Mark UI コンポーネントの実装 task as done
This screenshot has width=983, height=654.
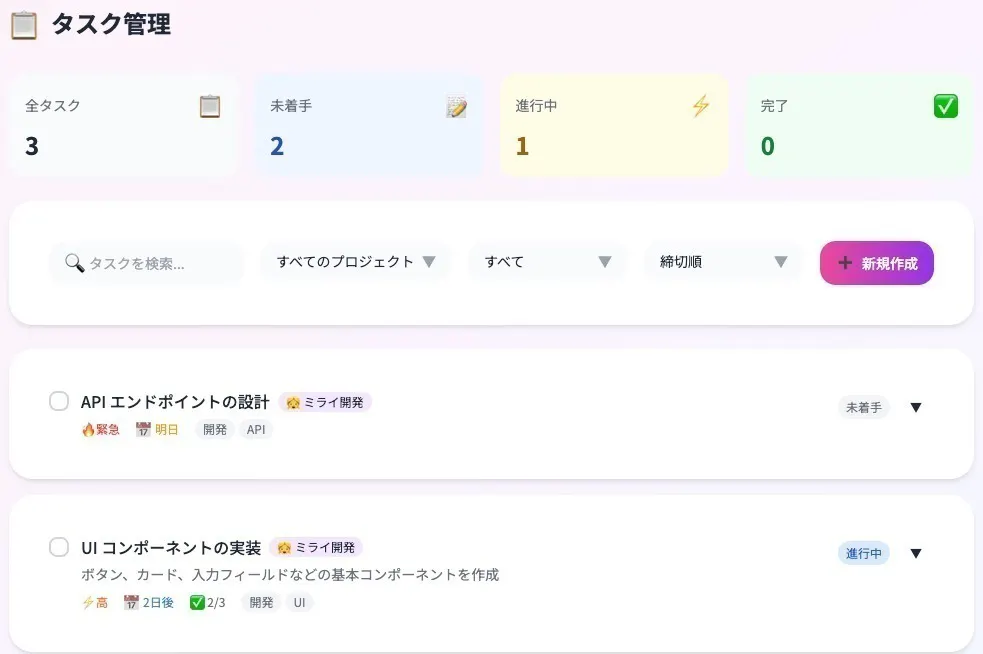[x=59, y=547]
